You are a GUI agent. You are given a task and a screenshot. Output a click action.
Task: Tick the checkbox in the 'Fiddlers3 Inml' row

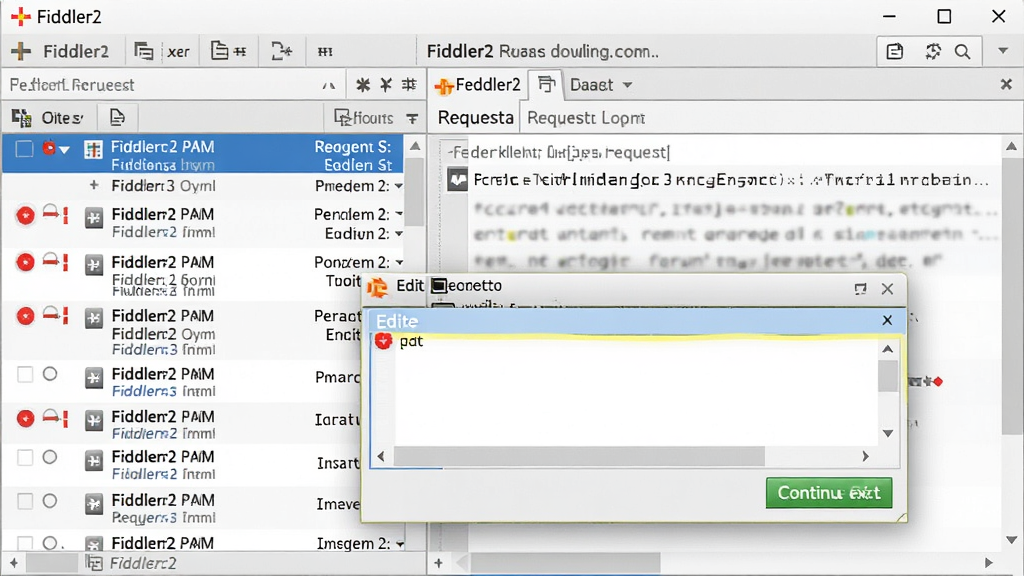[x=25, y=374]
